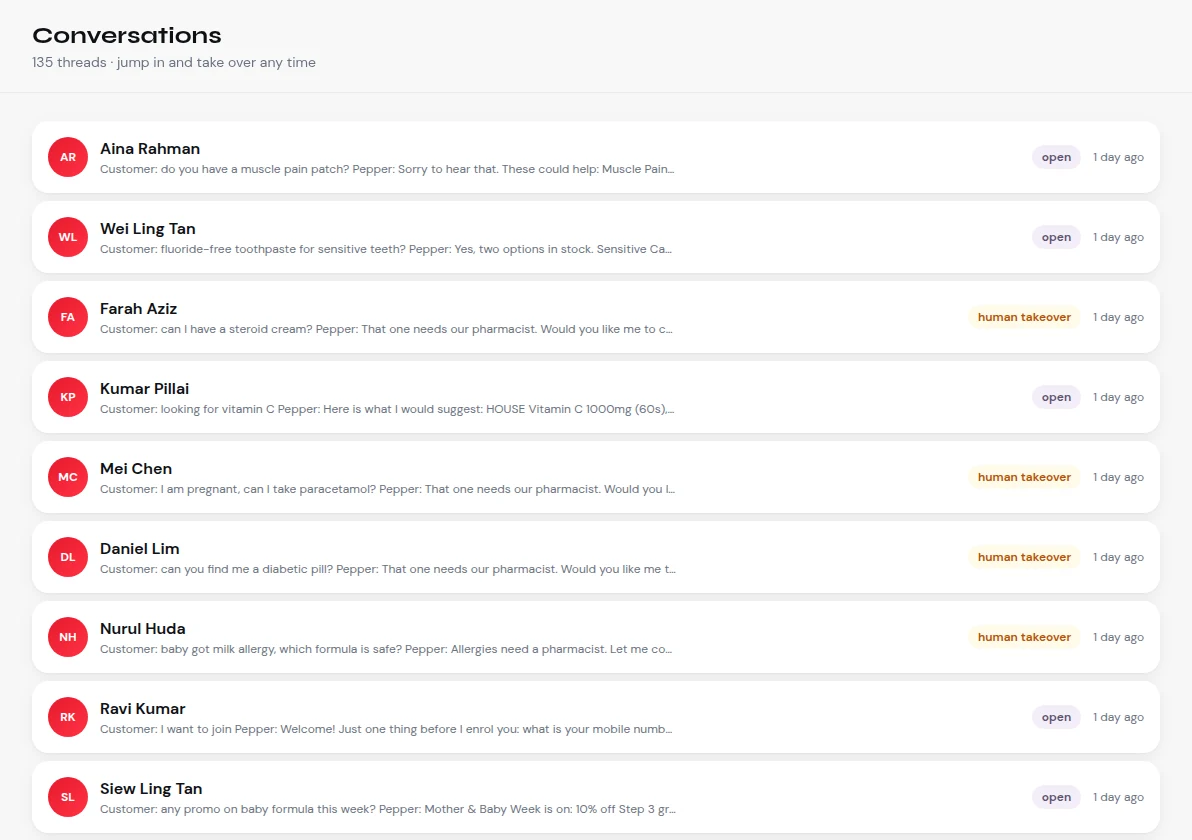Click '1 day ago' on Ravi Kumar's row
The width and height of the screenshot is (1192, 840).
click(1118, 717)
